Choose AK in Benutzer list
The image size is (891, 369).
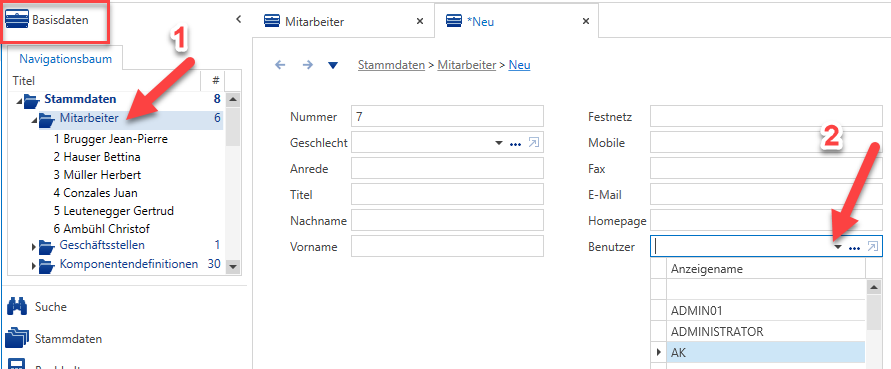[765, 352]
